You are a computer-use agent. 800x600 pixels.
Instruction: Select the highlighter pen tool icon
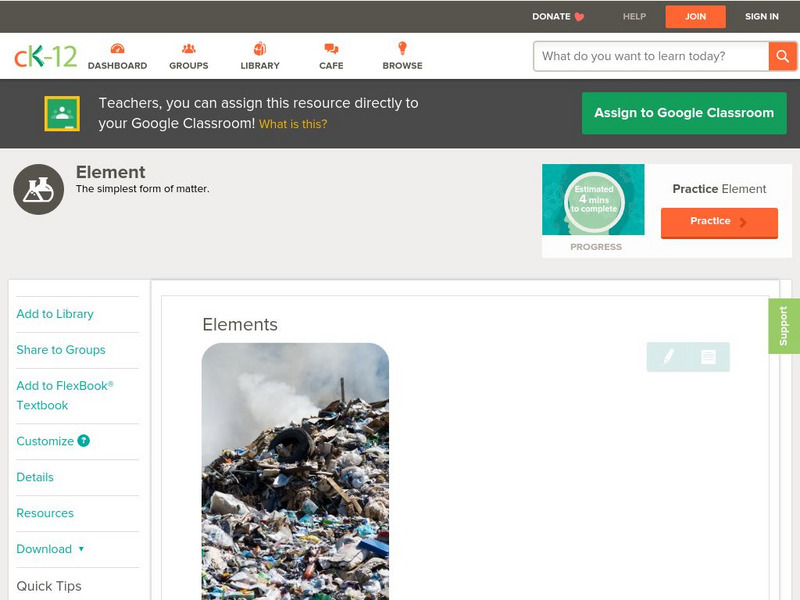coord(668,356)
